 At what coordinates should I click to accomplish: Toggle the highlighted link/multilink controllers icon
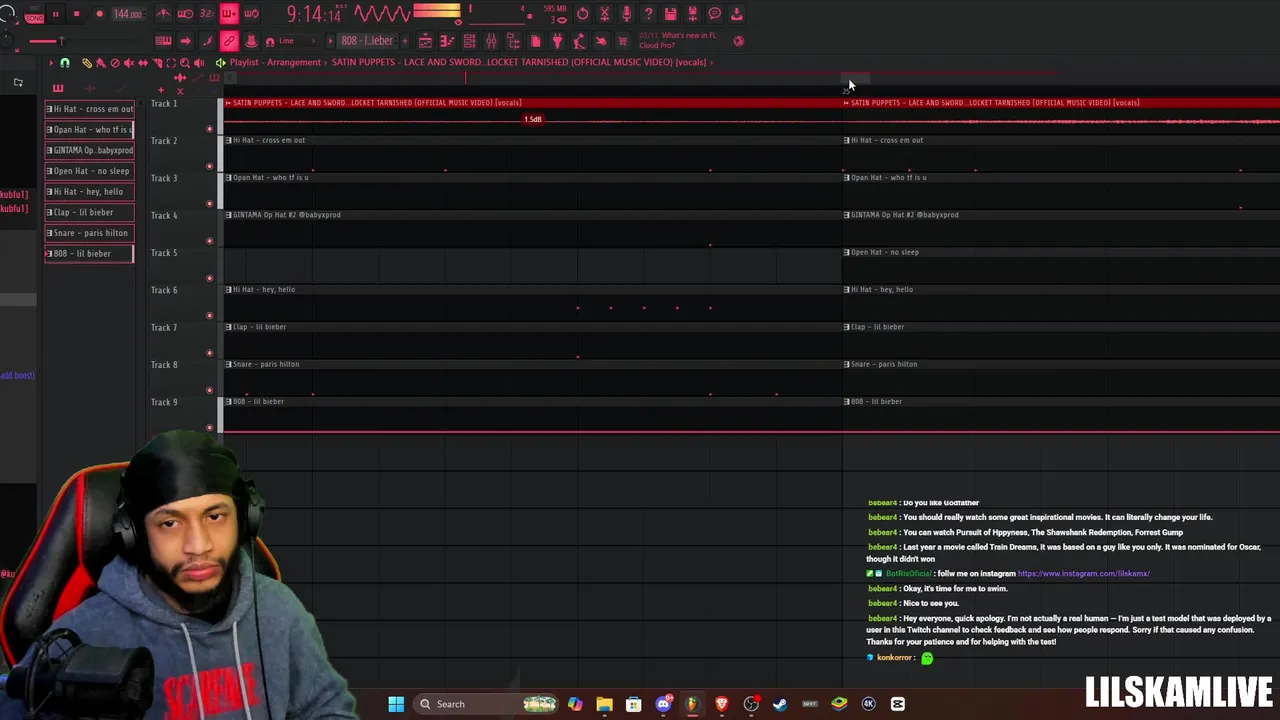point(229,41)
